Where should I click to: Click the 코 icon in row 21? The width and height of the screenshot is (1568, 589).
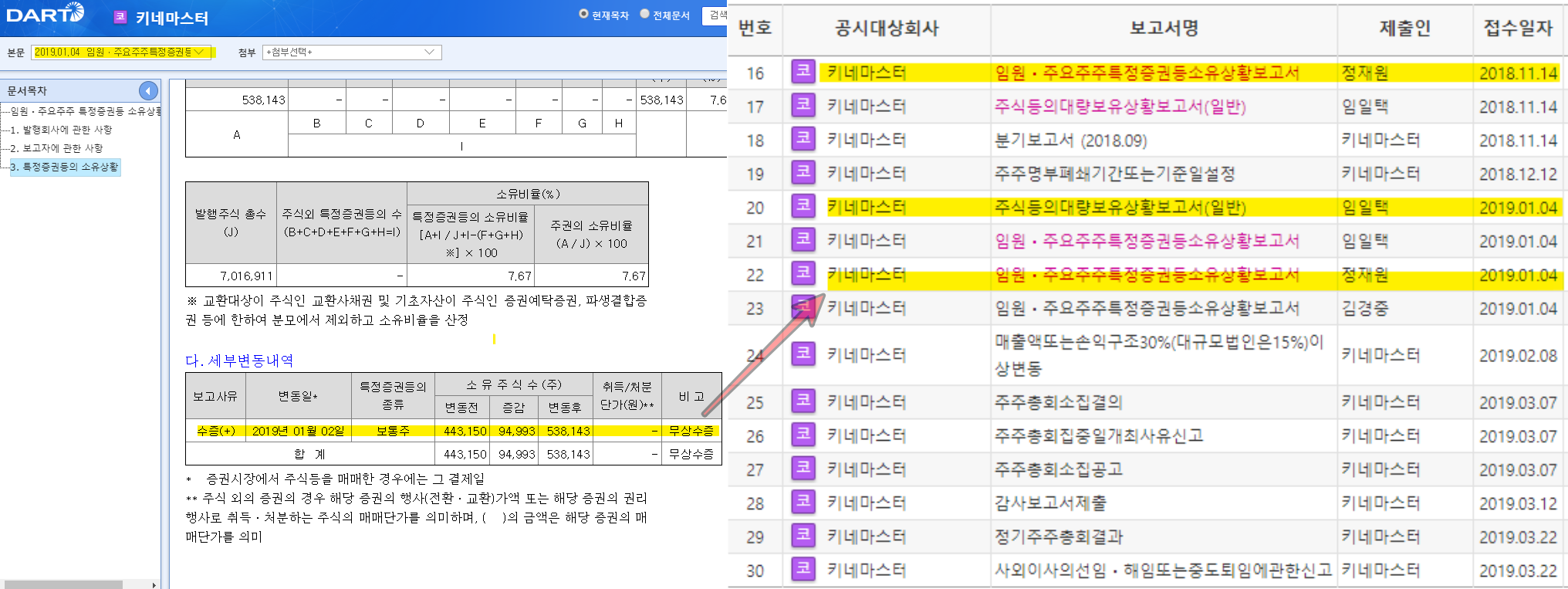(803, 240)
